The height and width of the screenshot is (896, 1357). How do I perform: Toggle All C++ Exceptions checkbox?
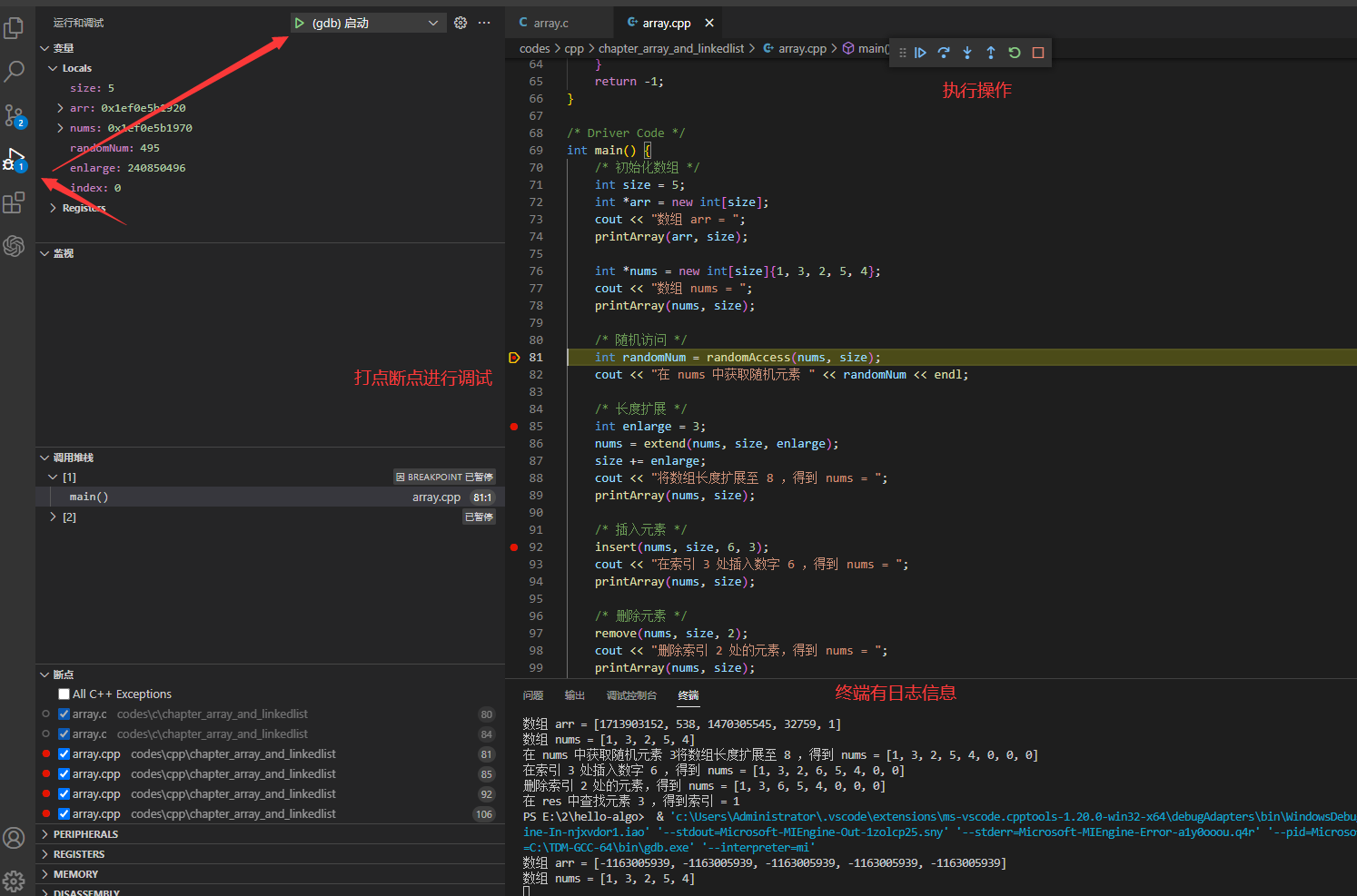(x=64, y=694)
